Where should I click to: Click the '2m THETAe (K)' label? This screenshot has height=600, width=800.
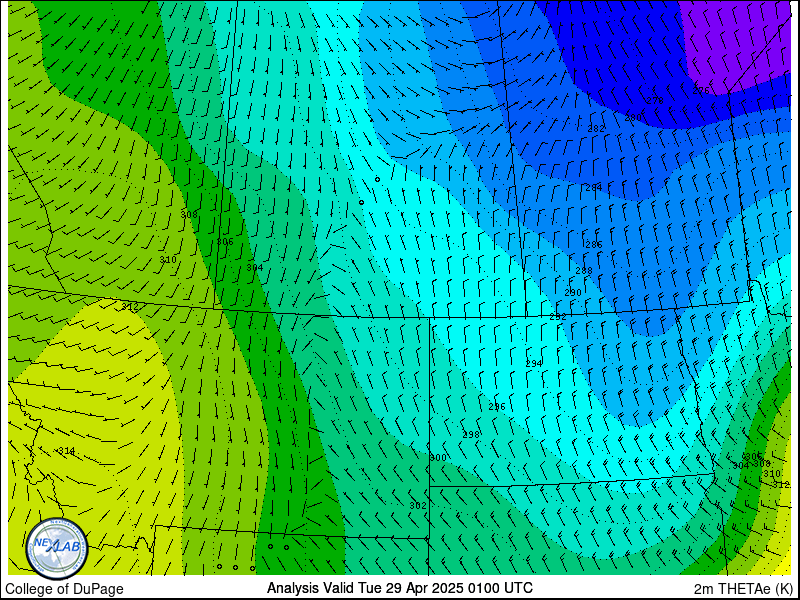(744, 589)
